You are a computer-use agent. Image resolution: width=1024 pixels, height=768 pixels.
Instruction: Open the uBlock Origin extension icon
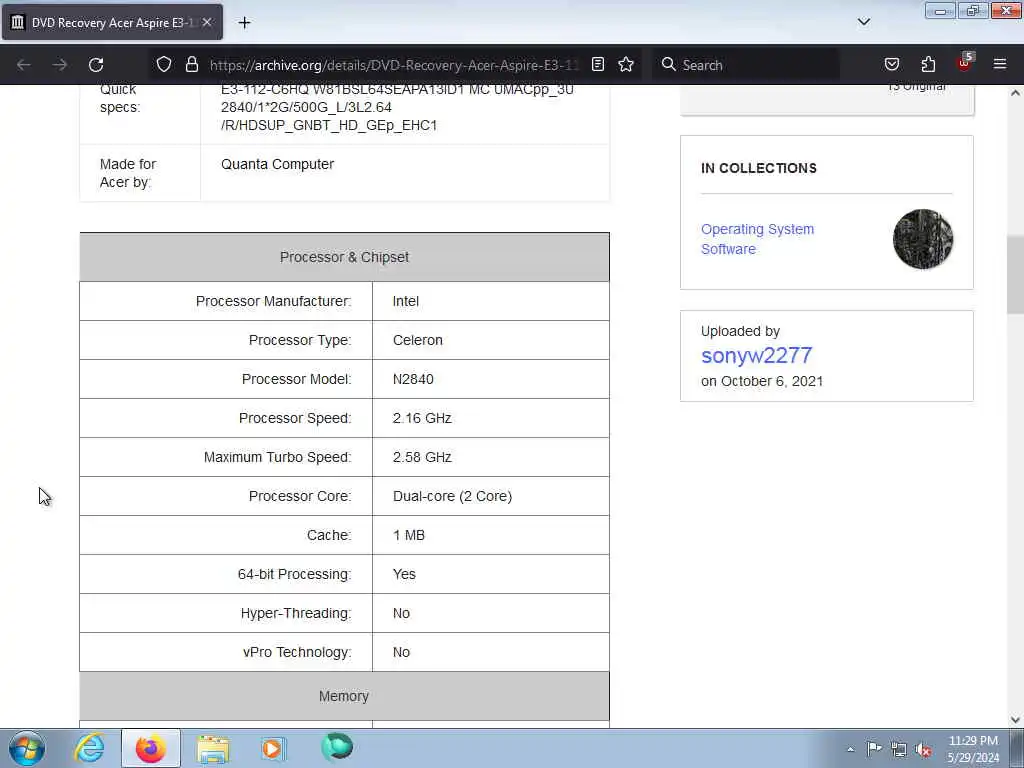965,63
